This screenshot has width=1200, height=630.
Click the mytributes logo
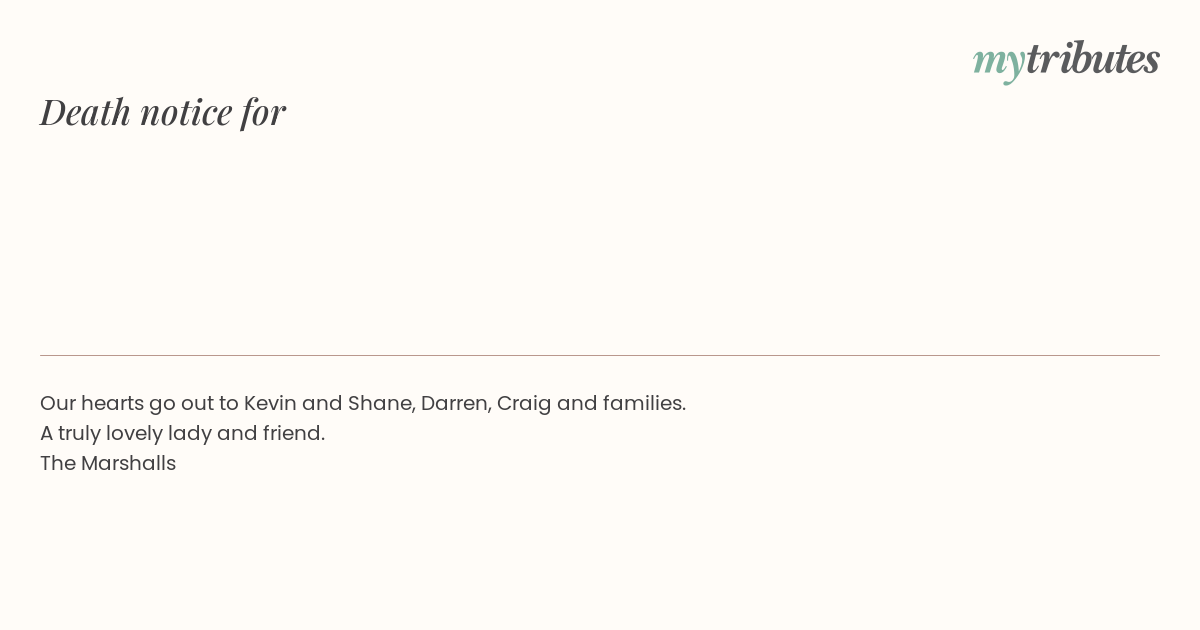click(x=1066, y=59)
